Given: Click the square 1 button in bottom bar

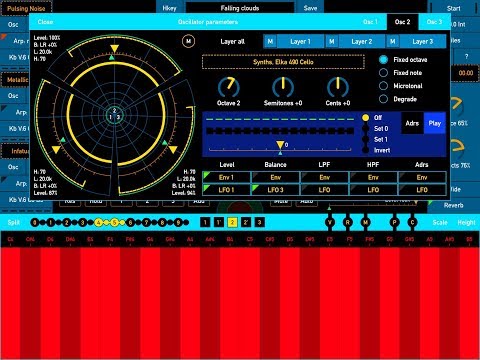Looking at the screenshot, I should click(205, 222).
